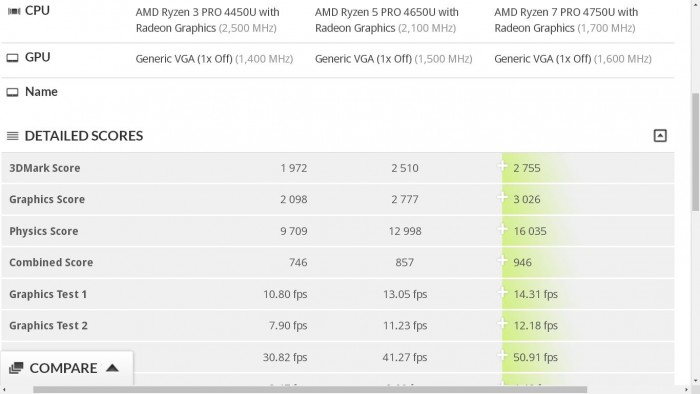The image size is (700, 394).
Task: Click the CPU chip icon
Action: click(14, 11)
